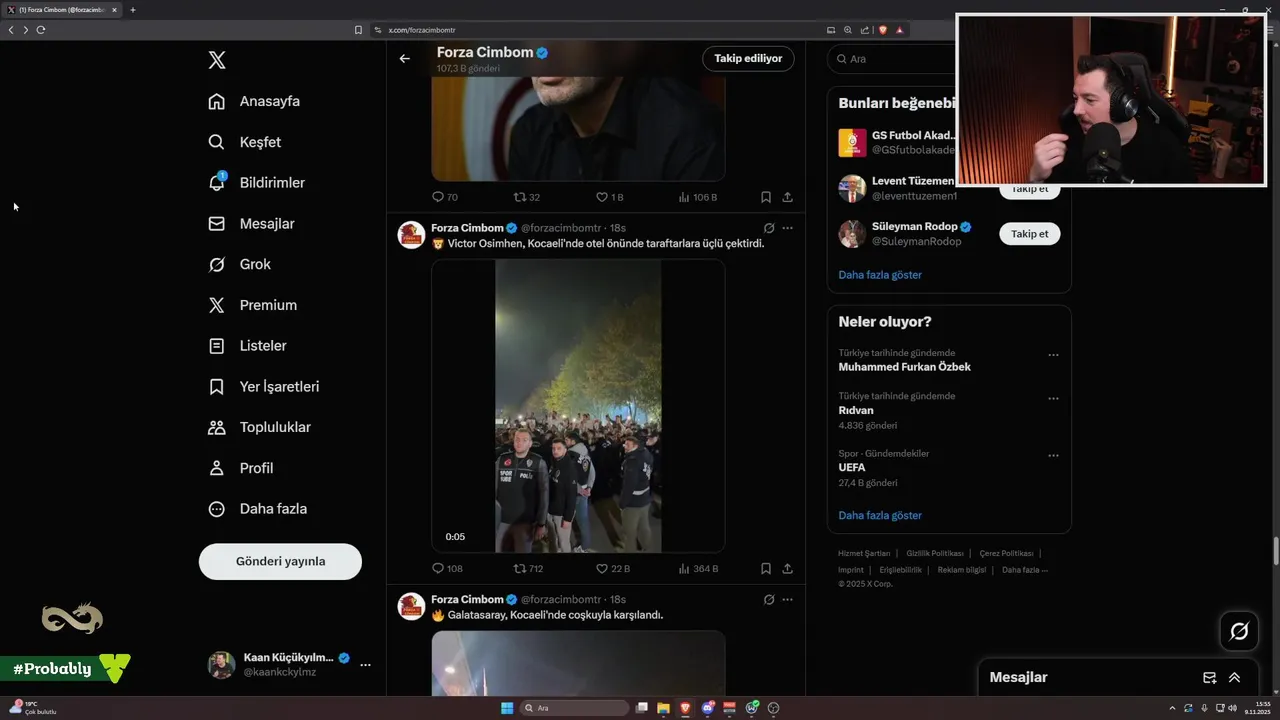The height and width of the screenshot is (720, 1280).
Task: Show more suggestions under Süleyman Rodop
Action: point(880,274)
